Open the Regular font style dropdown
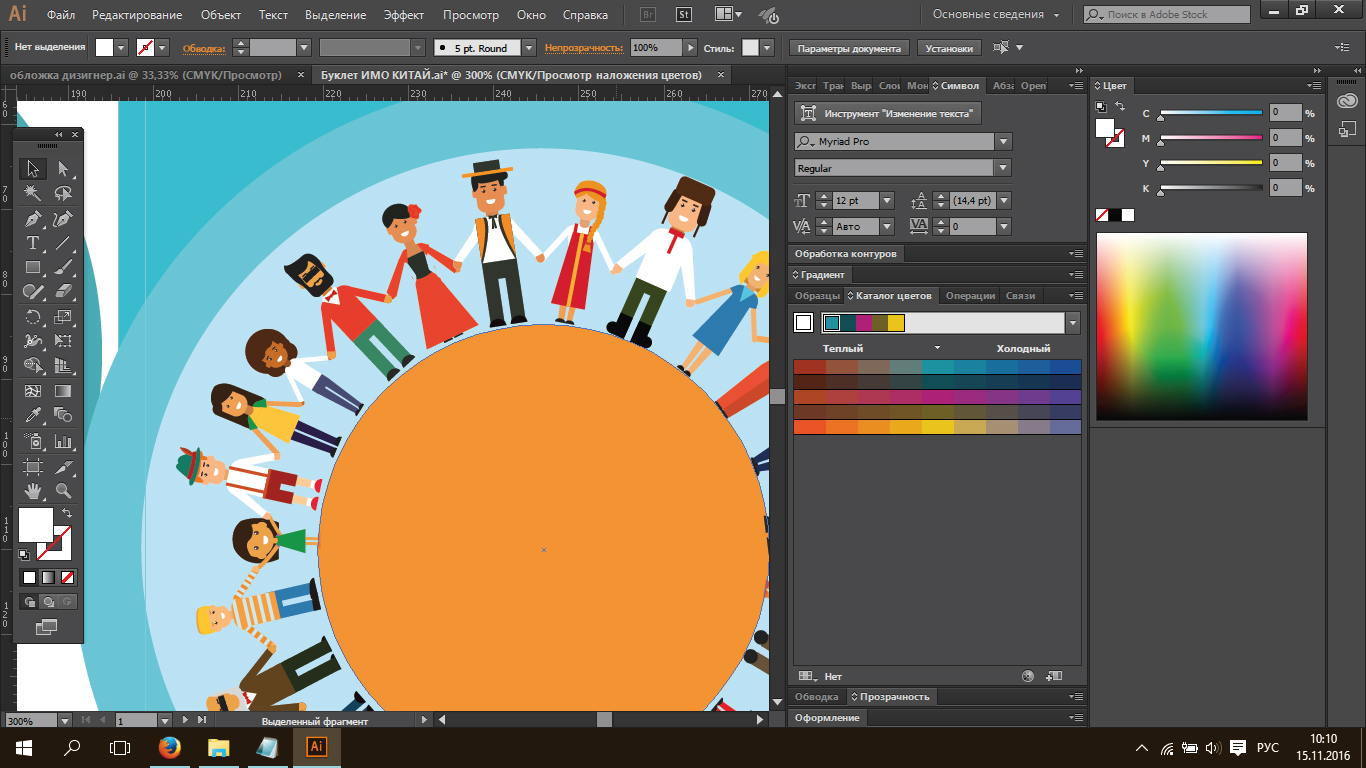1366x768 pixels. tap(1003, 168)
